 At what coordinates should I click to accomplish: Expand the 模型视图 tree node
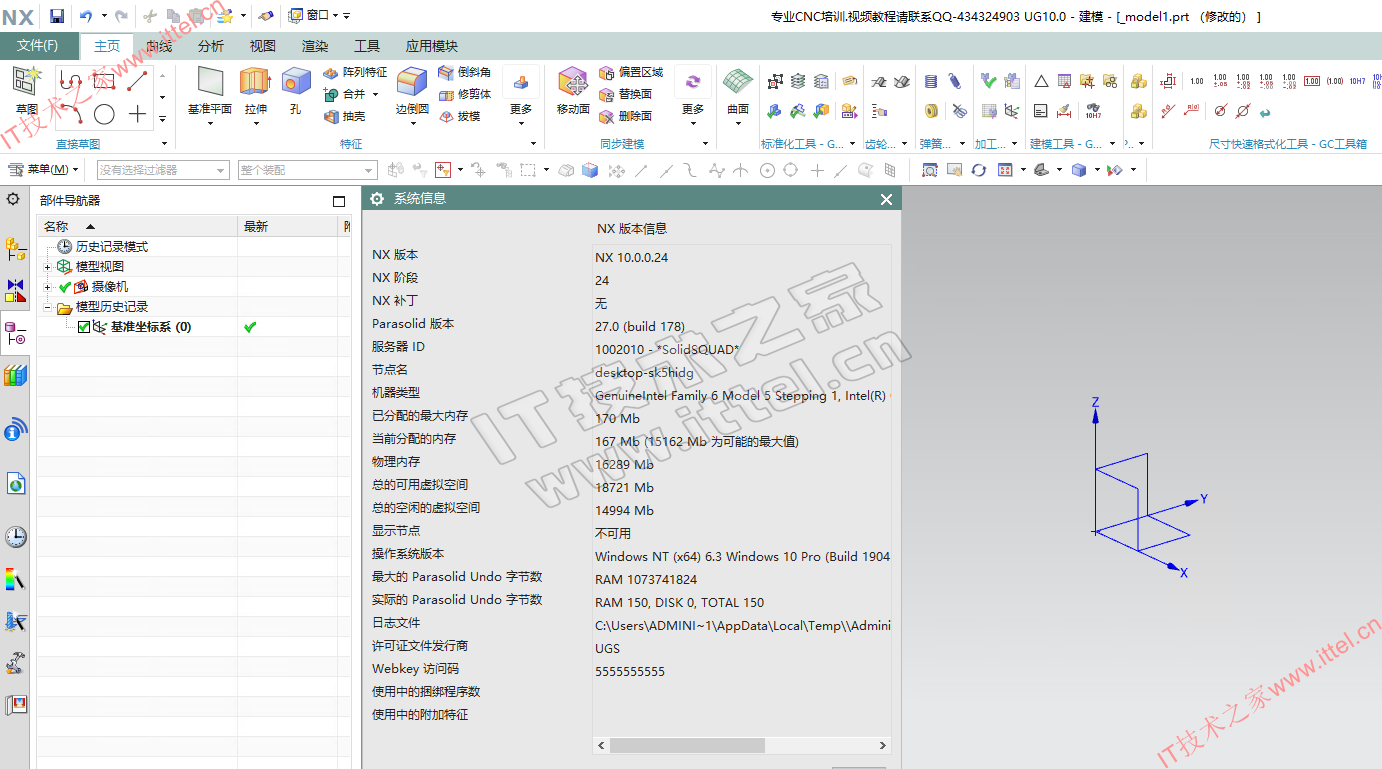pyautogui.click(x=47, y=267)
